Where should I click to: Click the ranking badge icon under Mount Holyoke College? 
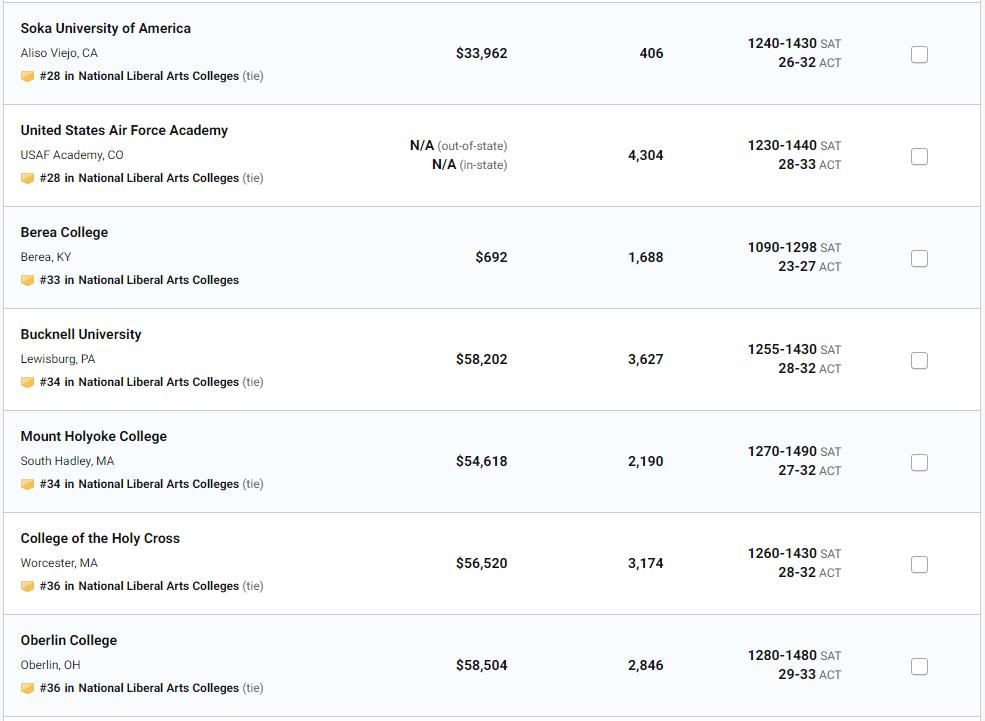coord(27,484)
